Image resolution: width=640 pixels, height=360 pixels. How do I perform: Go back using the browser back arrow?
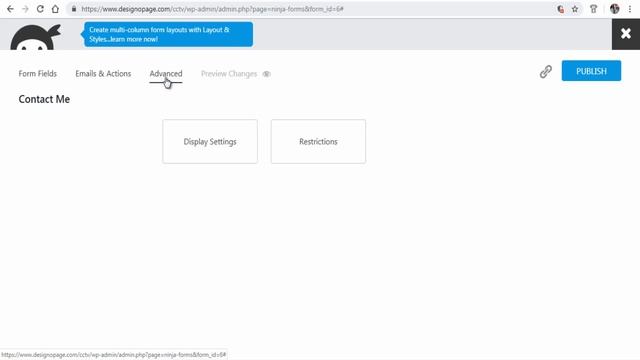coord(10,9)
